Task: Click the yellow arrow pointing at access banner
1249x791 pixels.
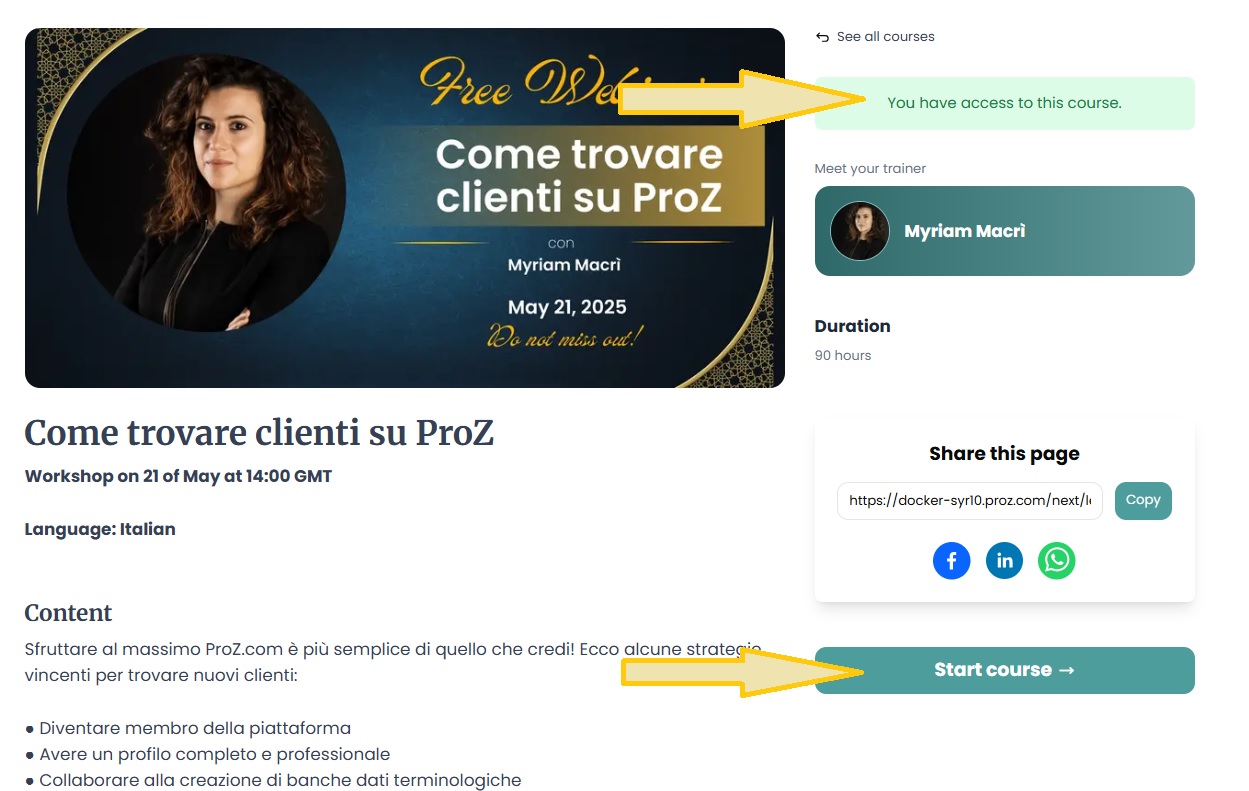Action: (743, 99)
